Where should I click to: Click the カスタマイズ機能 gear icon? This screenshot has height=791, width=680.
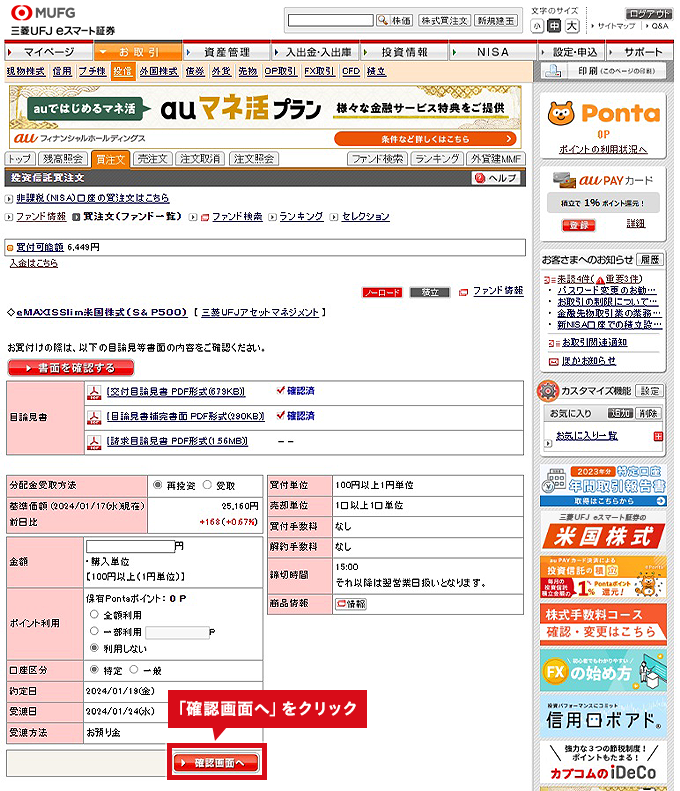point(548,391)
